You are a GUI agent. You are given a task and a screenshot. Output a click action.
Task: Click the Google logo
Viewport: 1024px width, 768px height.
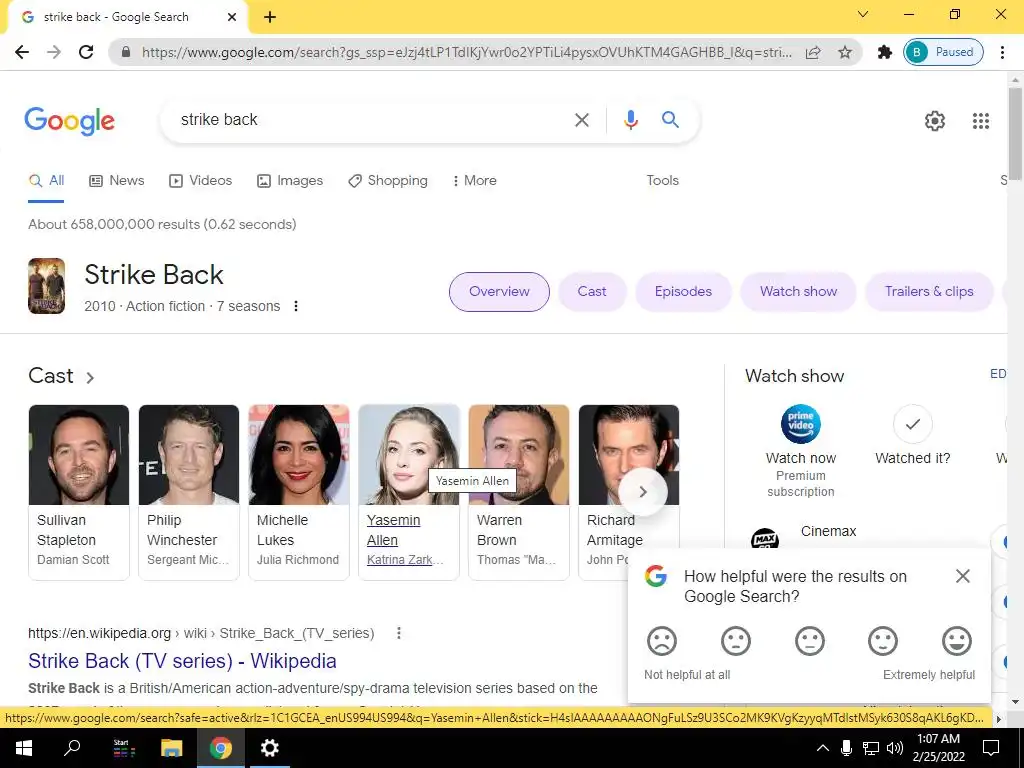[69, 121]
